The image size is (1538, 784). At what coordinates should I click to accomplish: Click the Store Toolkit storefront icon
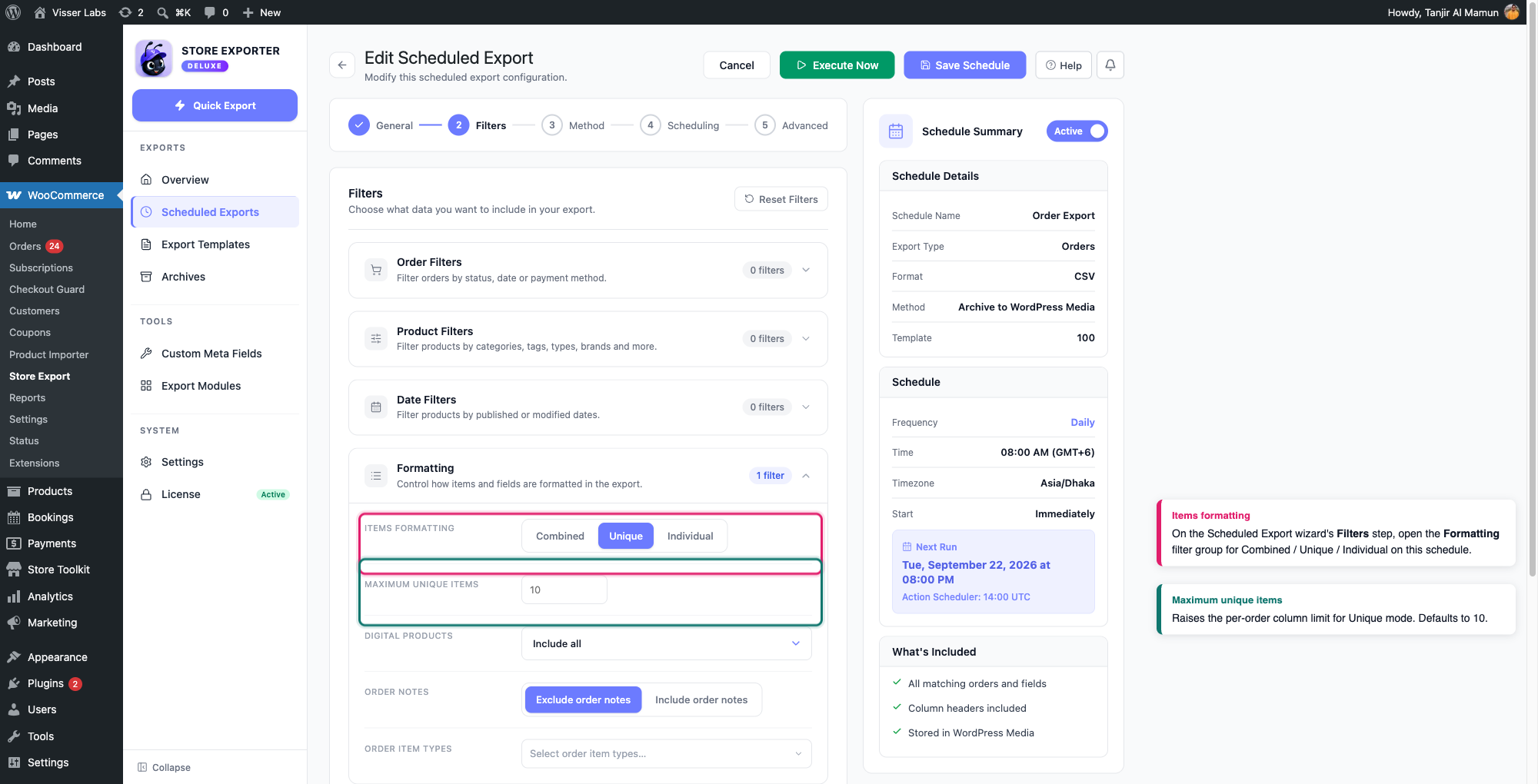coord(14,570)
